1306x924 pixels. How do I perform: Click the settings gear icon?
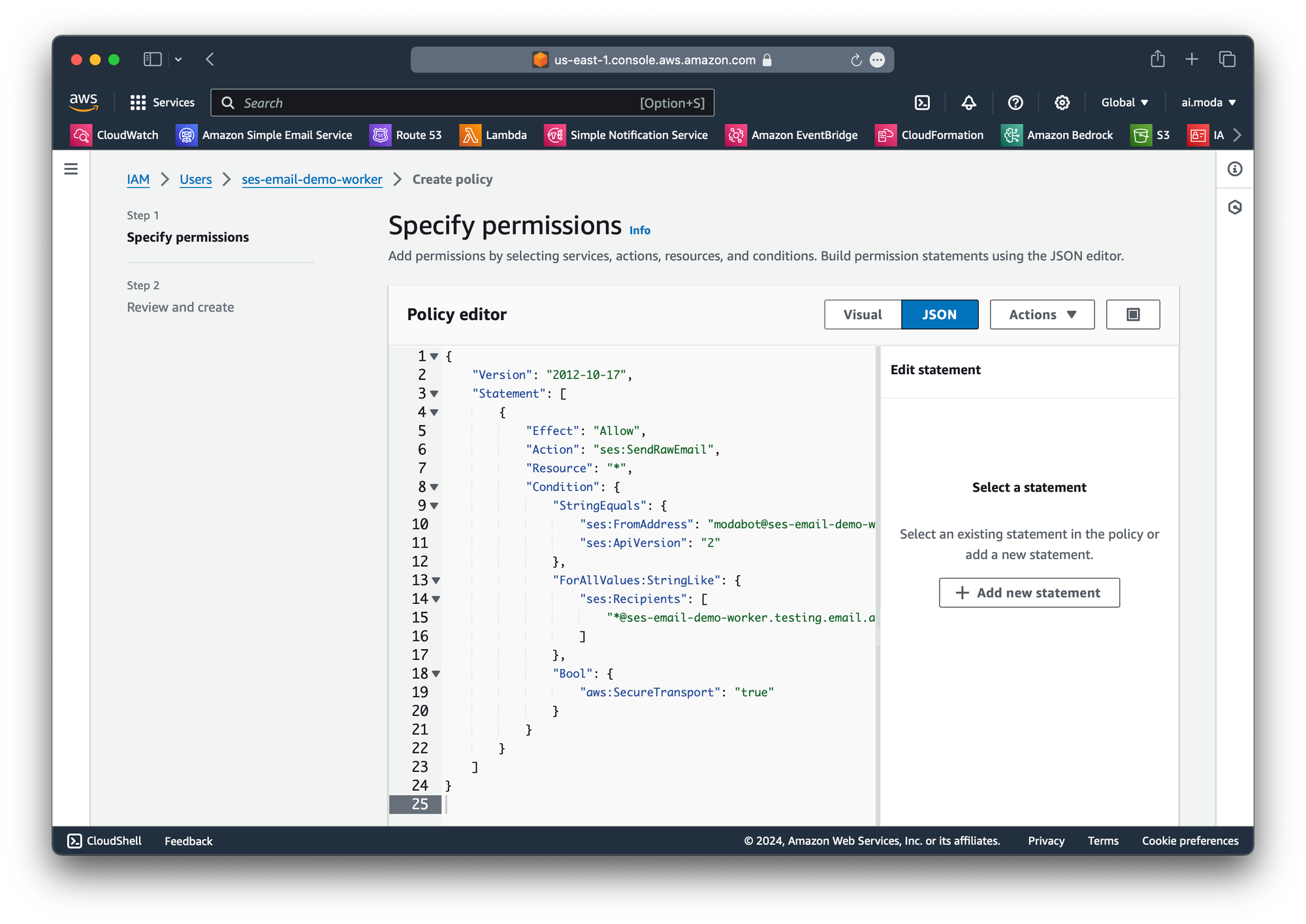pyautogui.click(x=1062, y=103)
